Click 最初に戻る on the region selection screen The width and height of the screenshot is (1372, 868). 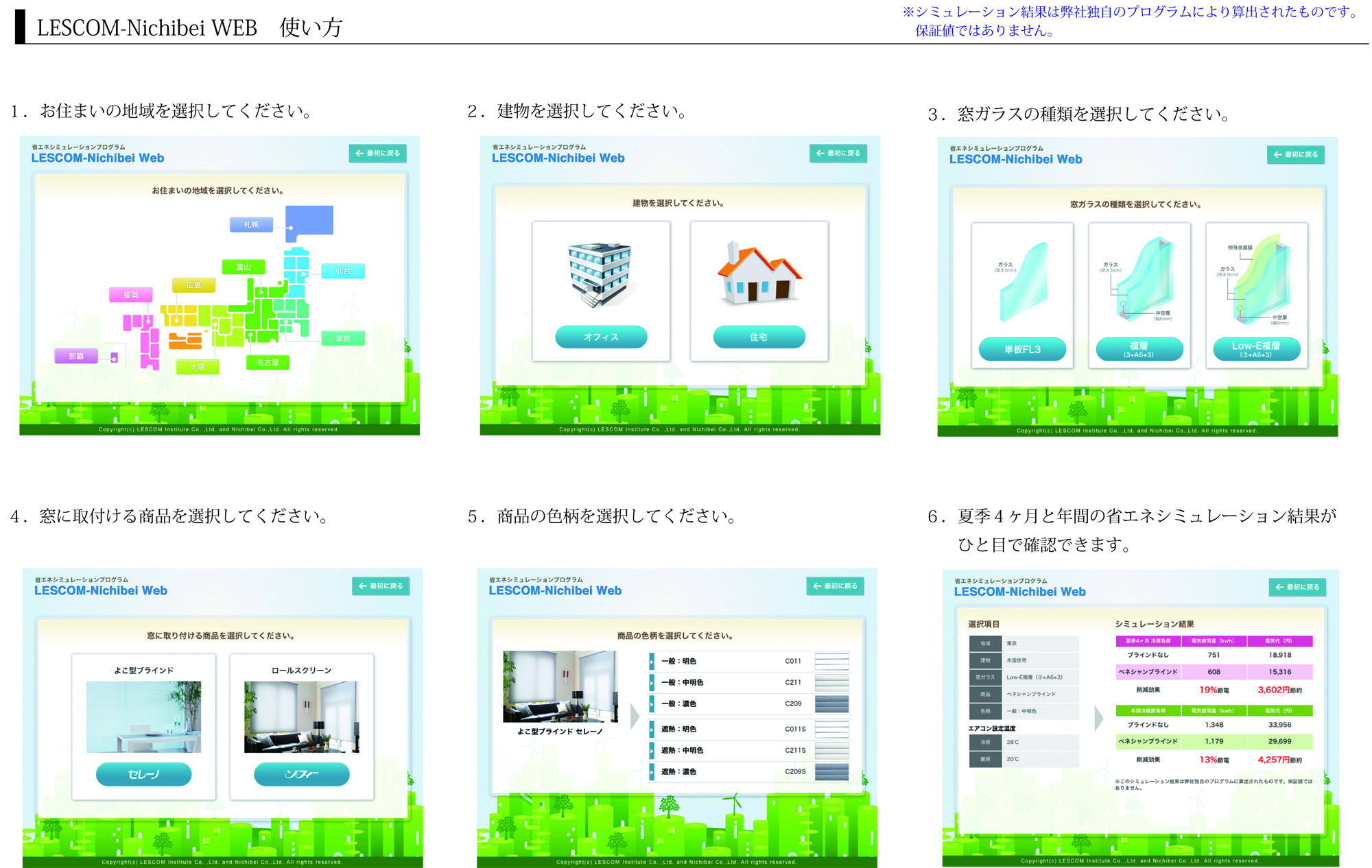click(x=378, y=154)
